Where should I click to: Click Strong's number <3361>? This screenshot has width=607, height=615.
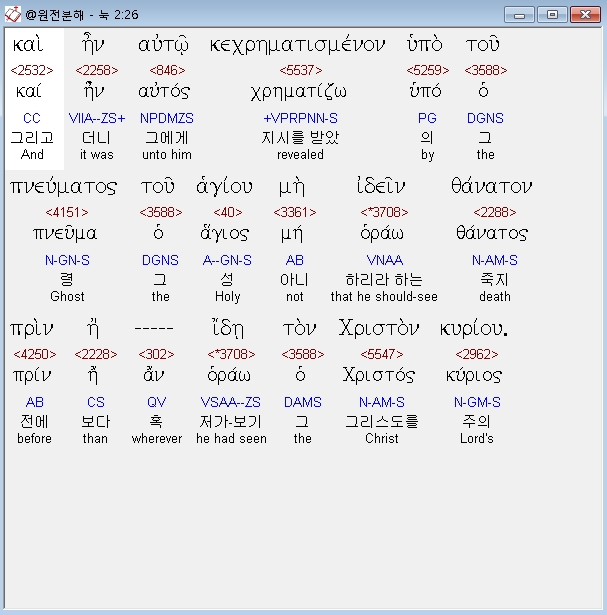pos(294,212)
